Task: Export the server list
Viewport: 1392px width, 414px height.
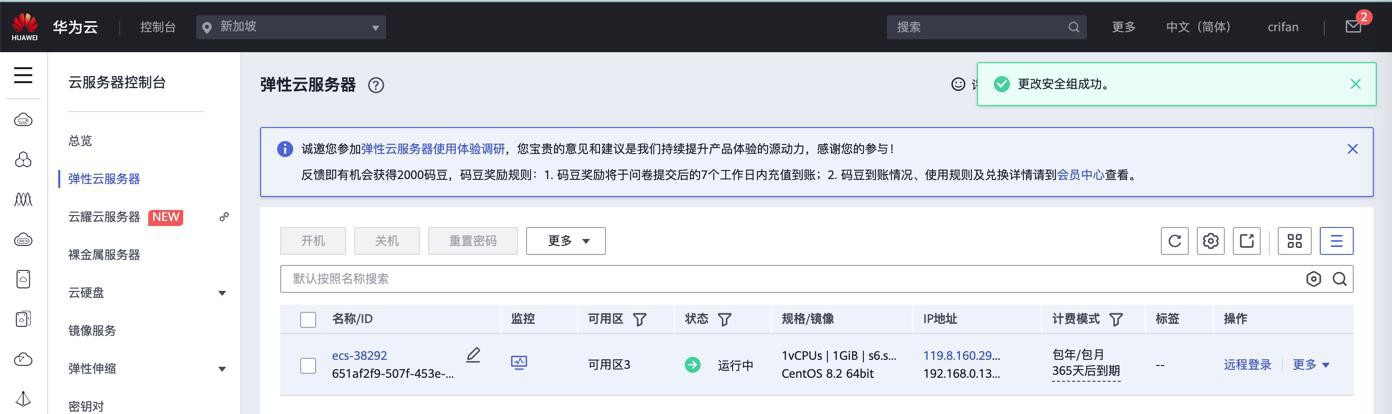Action: coord(1247,241)
